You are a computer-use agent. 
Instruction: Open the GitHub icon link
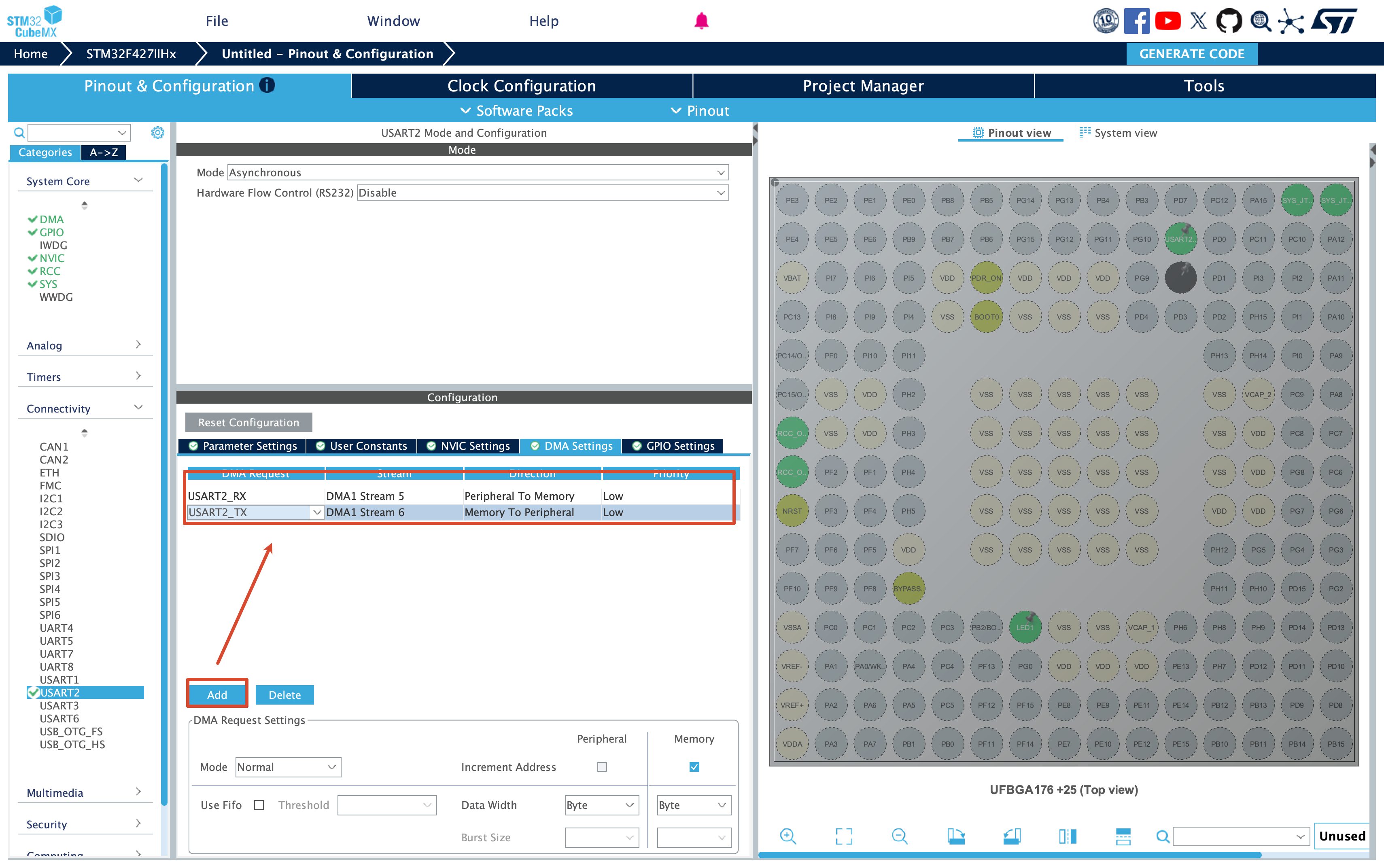tap(1229, 21)
